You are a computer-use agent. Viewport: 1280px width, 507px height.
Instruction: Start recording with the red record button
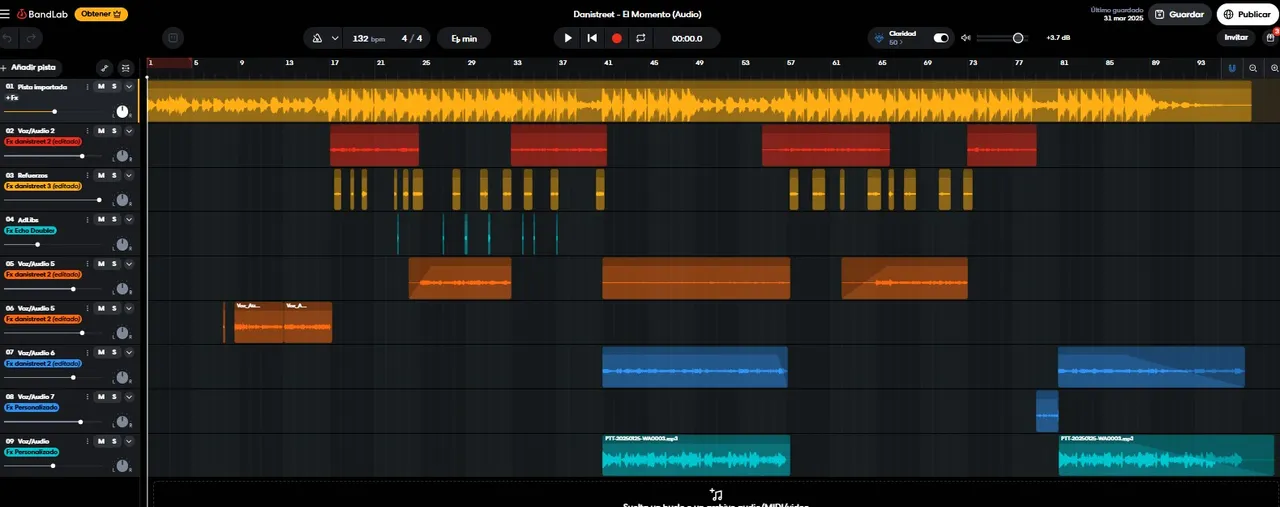click(616, 38)
